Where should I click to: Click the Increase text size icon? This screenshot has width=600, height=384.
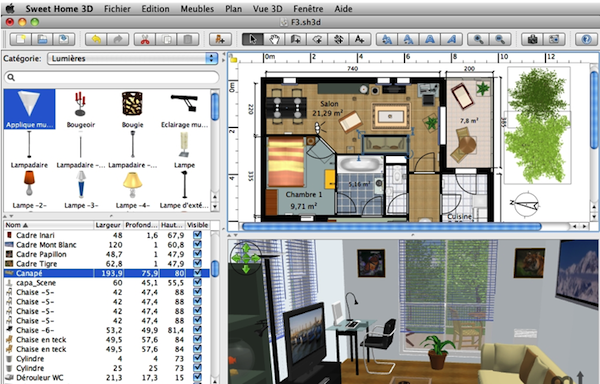[x=387, y=39]
